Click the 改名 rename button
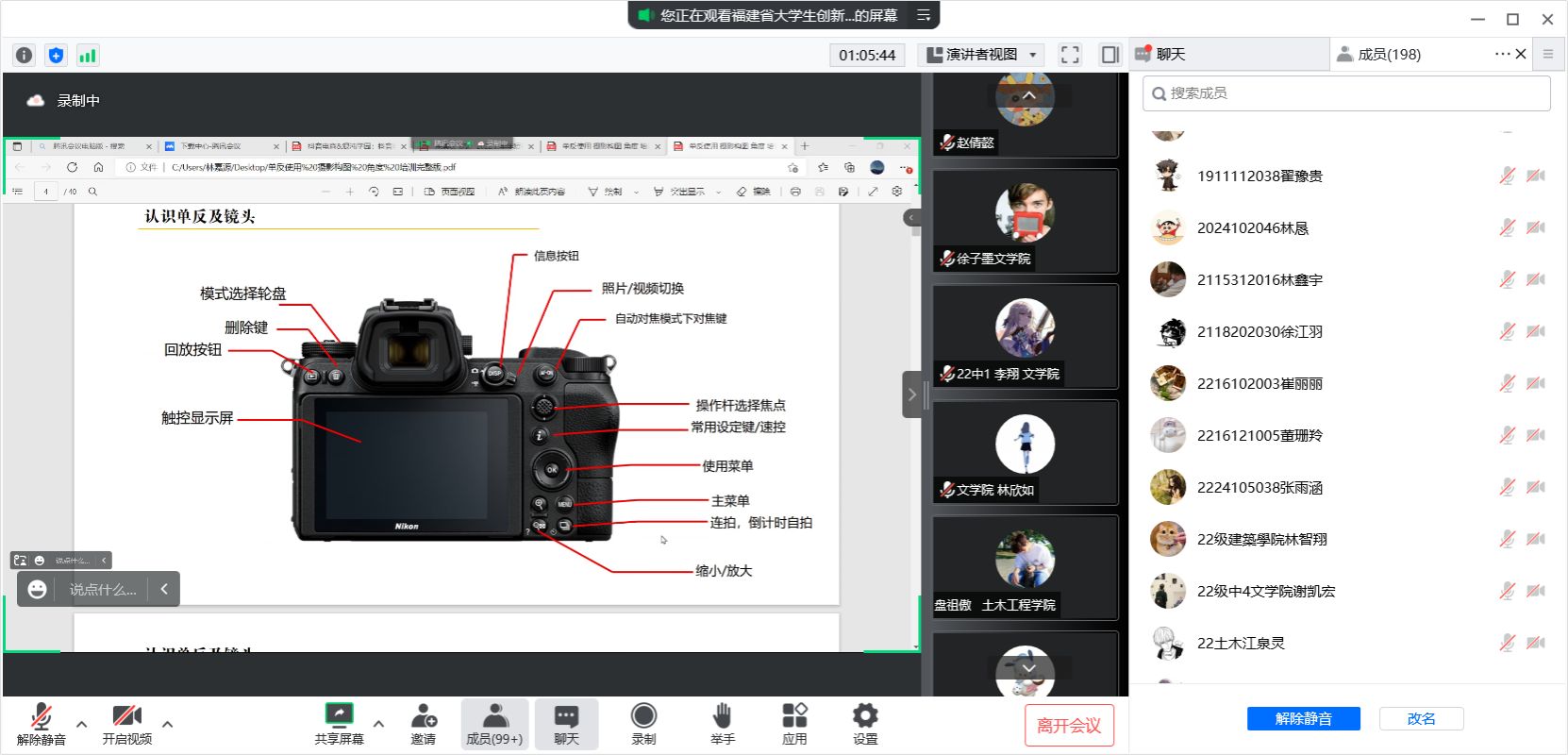Viewport: 1568px width, 755px height. (1421, 719)
